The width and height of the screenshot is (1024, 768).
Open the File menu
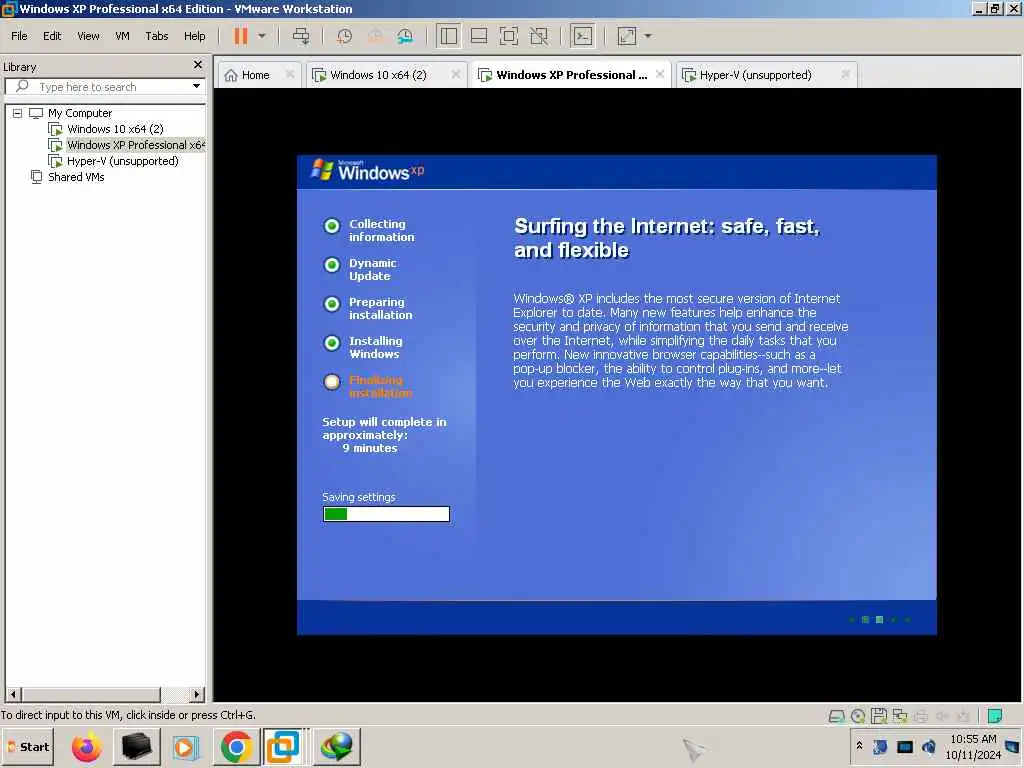tap(19, 36)
